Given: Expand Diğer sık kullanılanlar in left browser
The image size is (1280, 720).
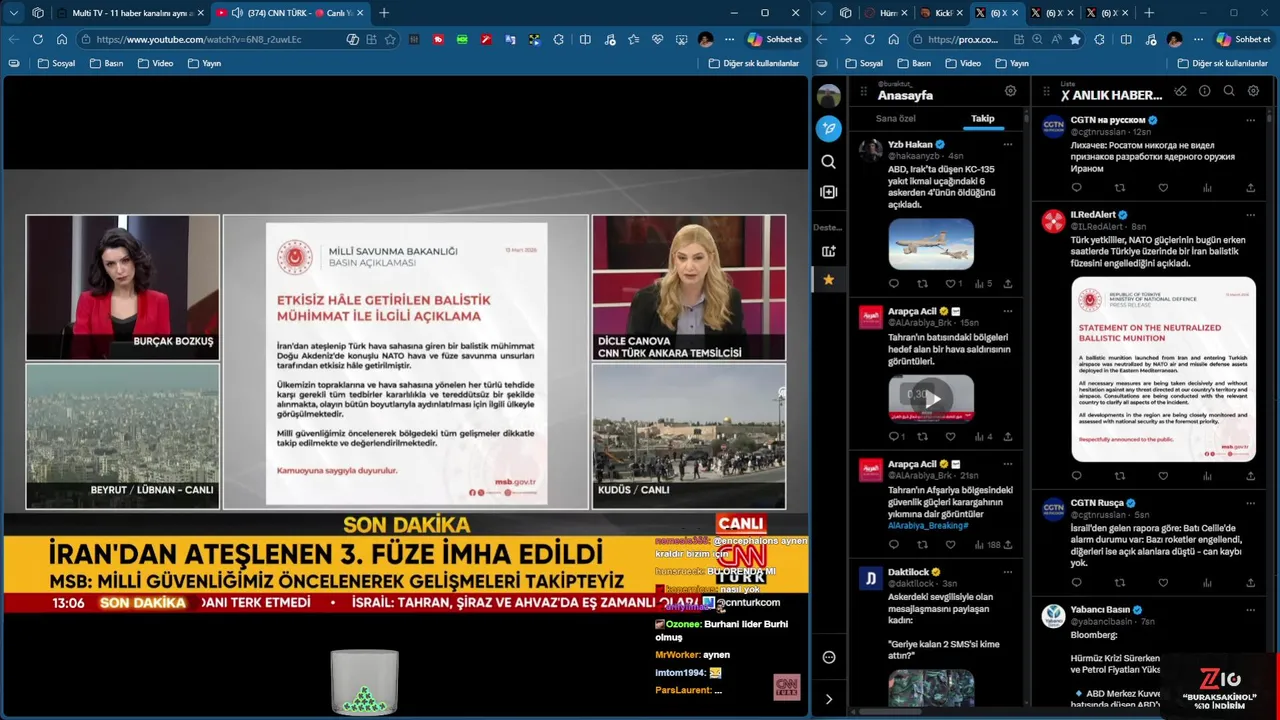Looking at the screenshot, I should (754, 63).
